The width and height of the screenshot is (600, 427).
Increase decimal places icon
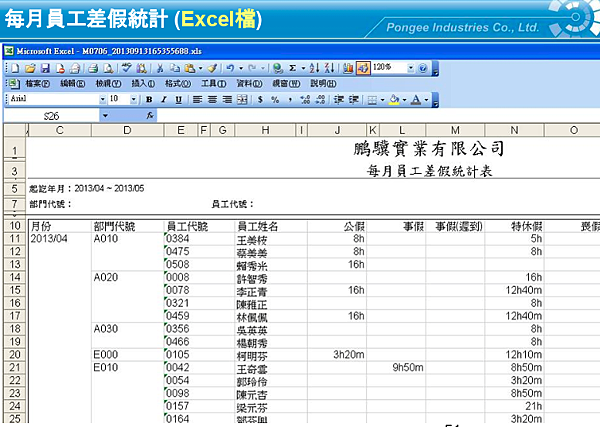click(x=305, y=100)
